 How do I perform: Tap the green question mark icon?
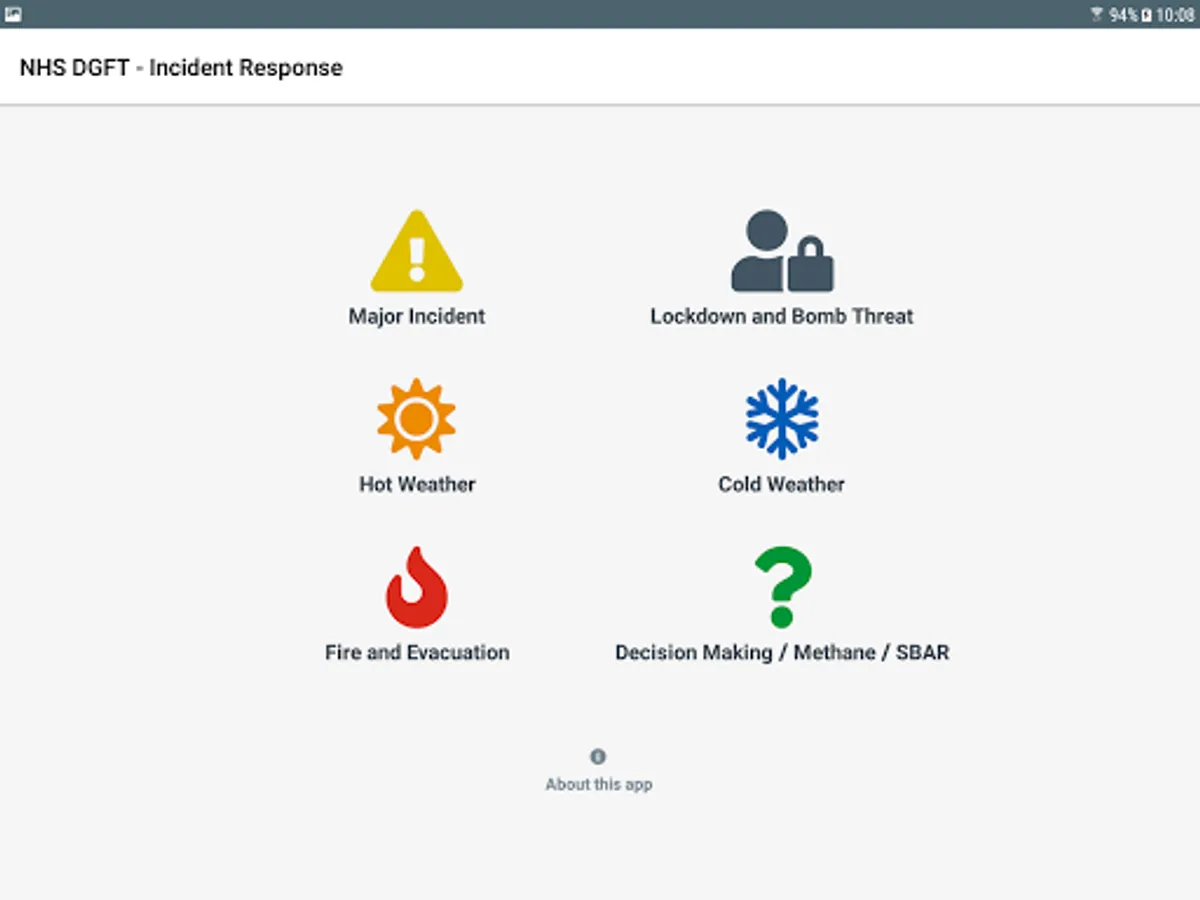[x=783, y=587]
